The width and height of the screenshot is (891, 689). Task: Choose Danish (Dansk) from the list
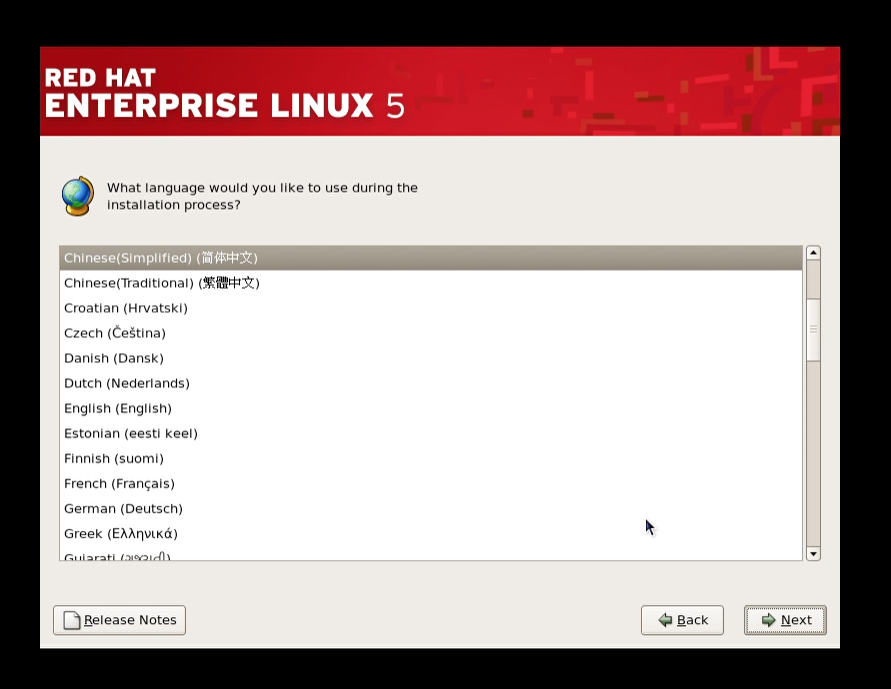[431, 358]
